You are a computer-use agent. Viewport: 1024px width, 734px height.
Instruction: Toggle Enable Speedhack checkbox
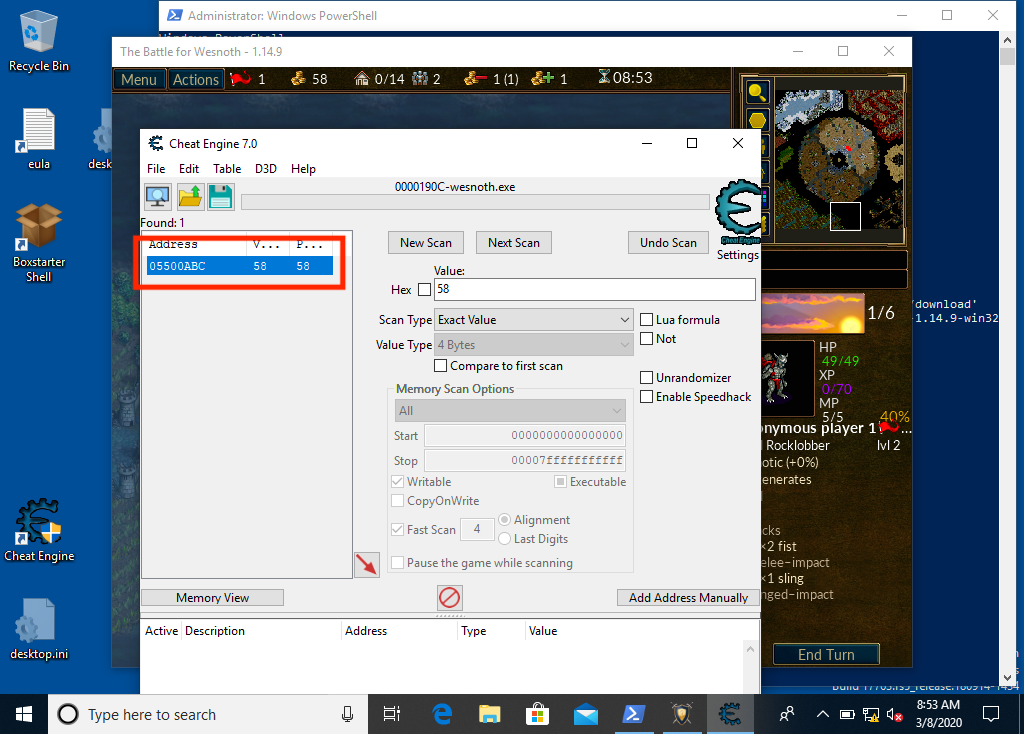(x=647, y=396)
